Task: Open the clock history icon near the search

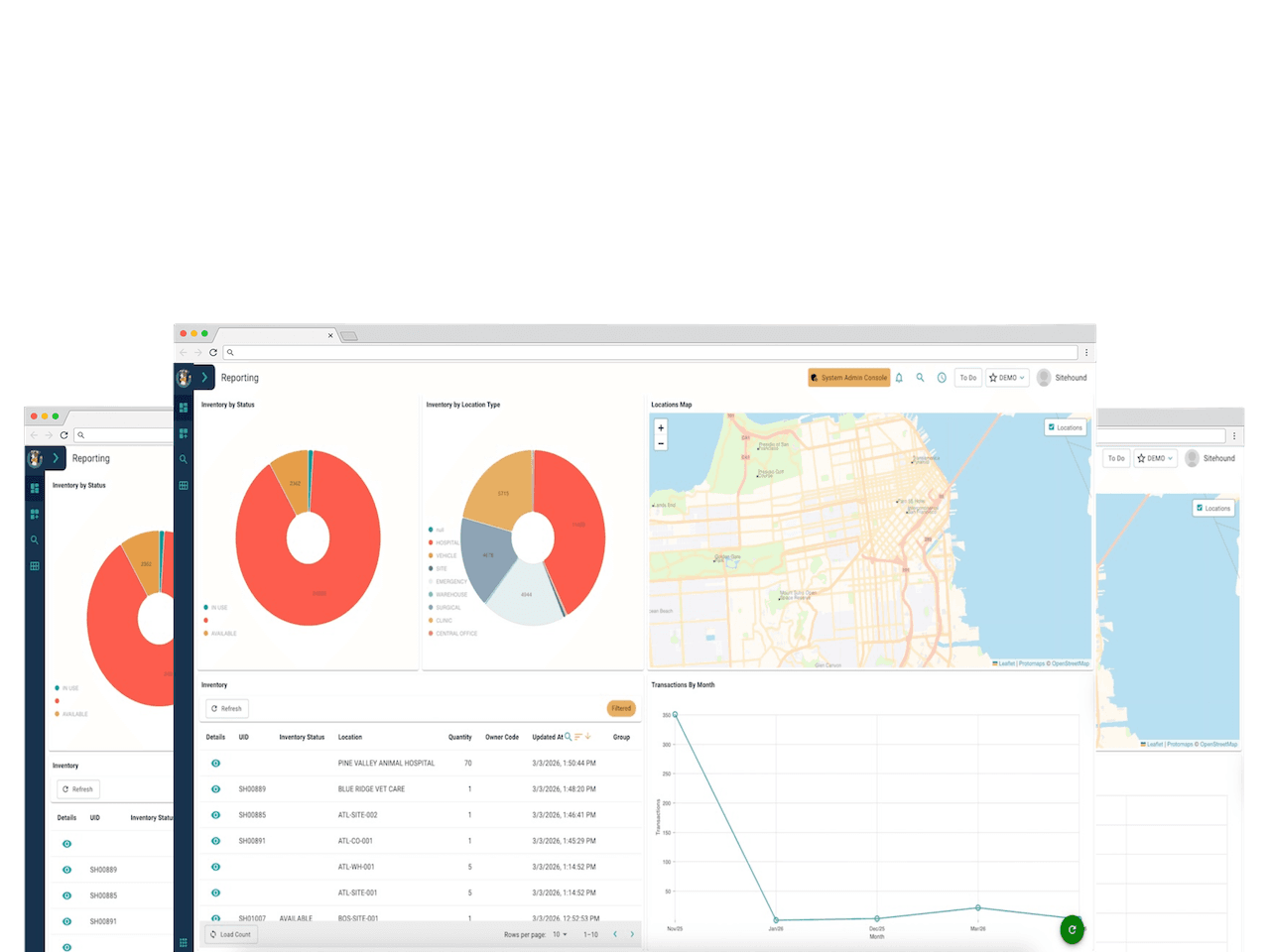Action: (942, 378)
